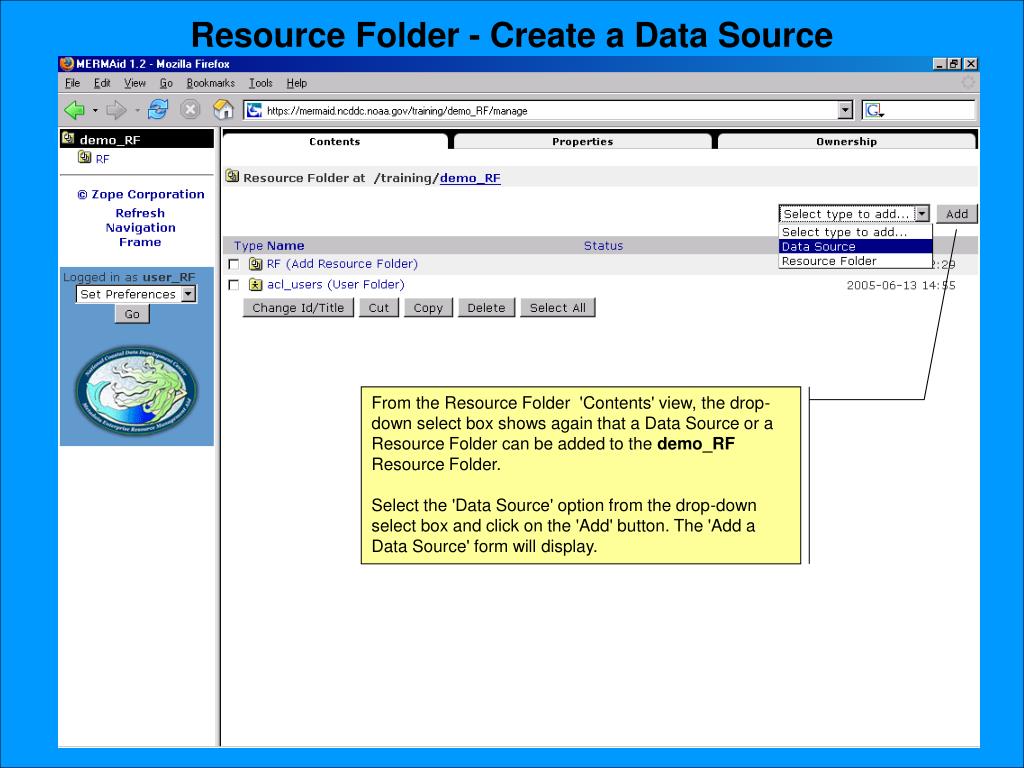This screenshot has width=1024, height=768.
Task: Open the Ownership tab
Action: click(846, 142)
